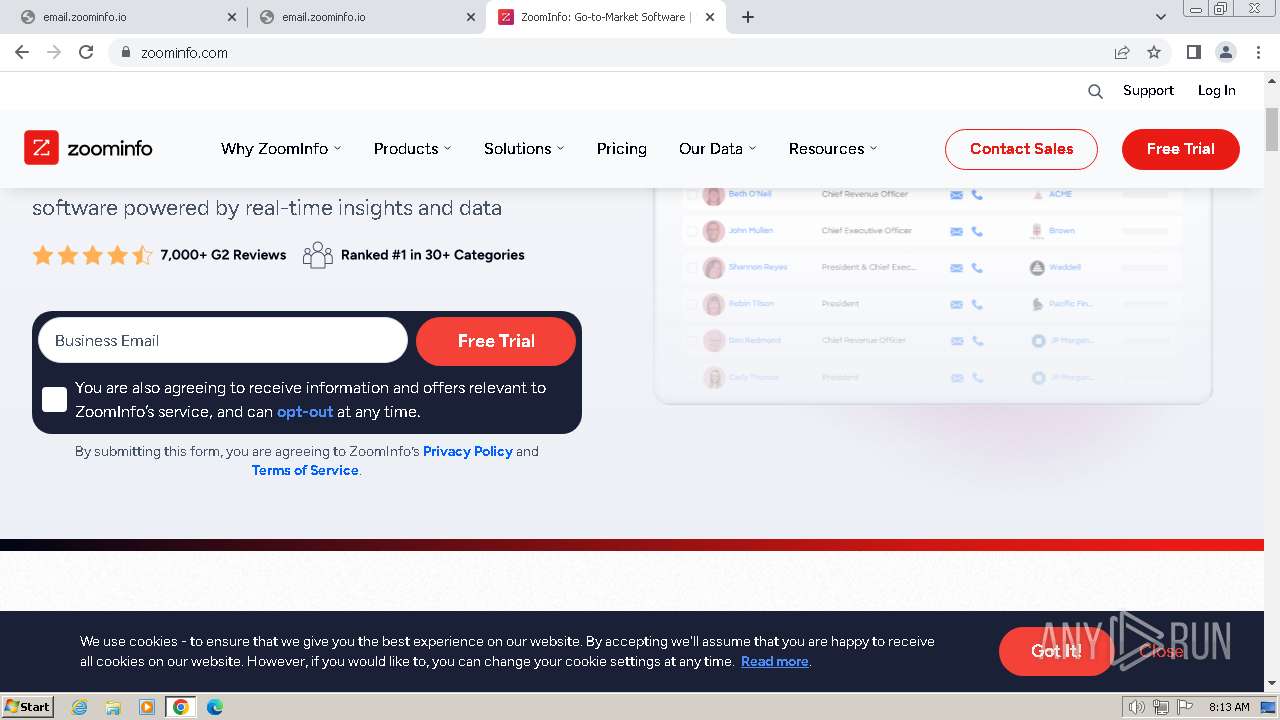
Task: Launch media player from the taskbar
Action: tap(147, 707)
